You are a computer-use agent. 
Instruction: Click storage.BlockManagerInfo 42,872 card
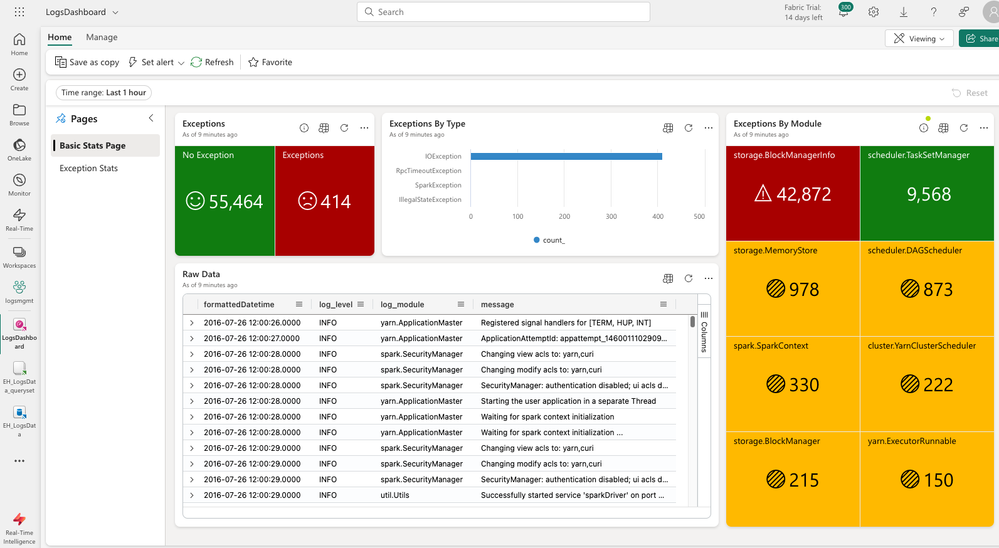tap(793, 194)
